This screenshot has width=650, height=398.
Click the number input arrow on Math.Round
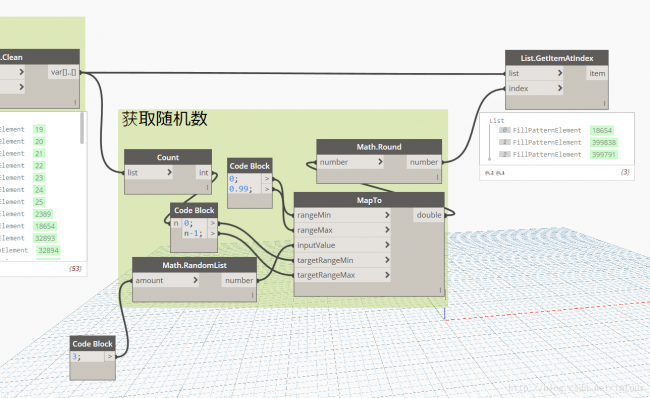[x=380, y=162]
